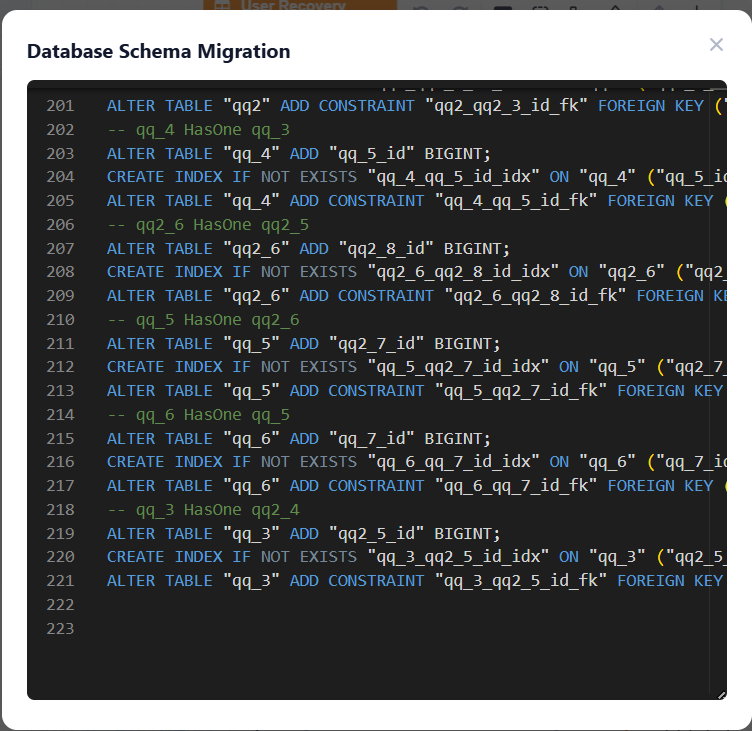Click line 203 ALTER TABLE "qq_4" ADD "qq_5_id"

point(298,153)
